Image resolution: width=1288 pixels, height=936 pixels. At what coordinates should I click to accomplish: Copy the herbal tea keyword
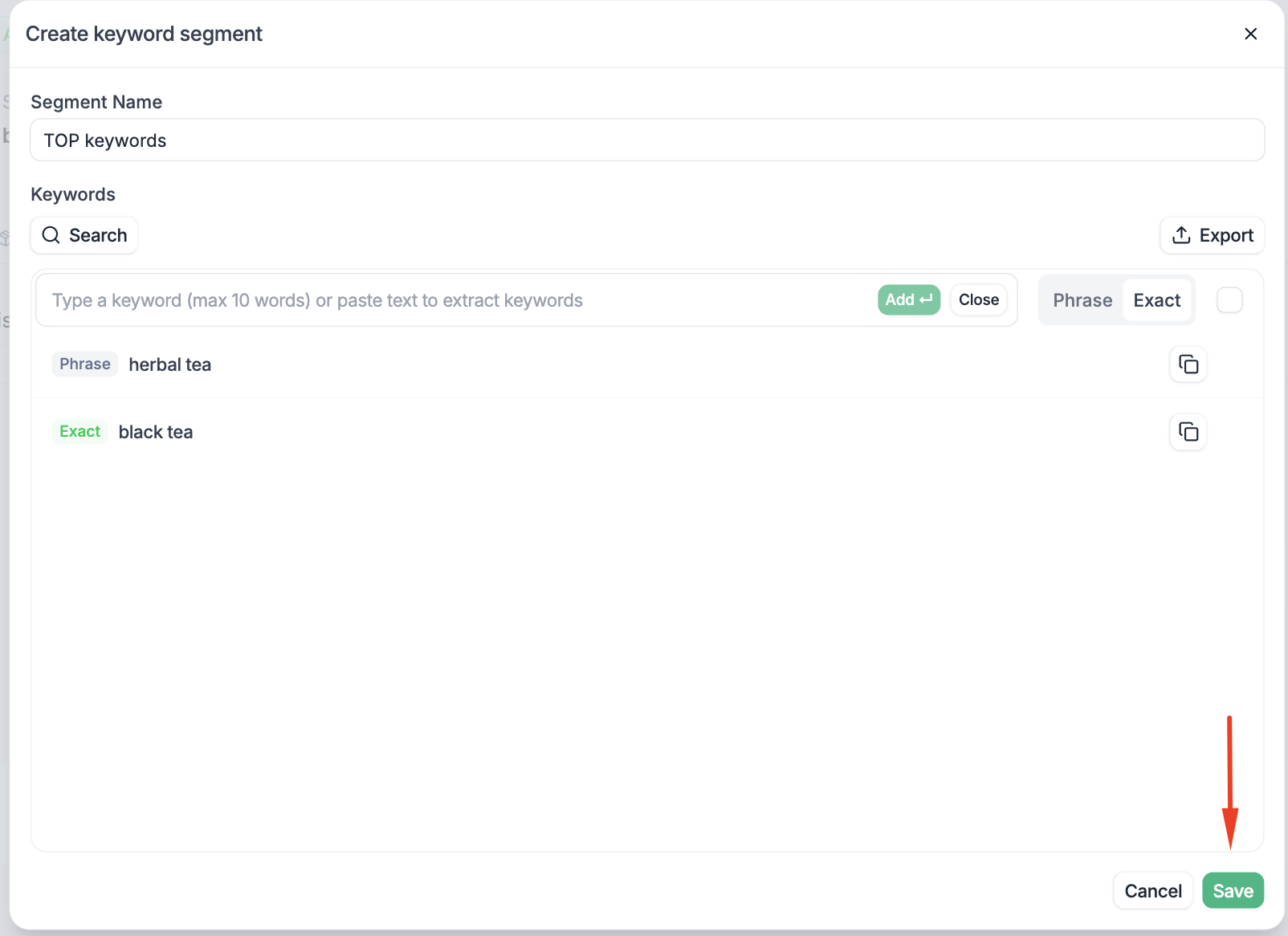(1188, 364)
